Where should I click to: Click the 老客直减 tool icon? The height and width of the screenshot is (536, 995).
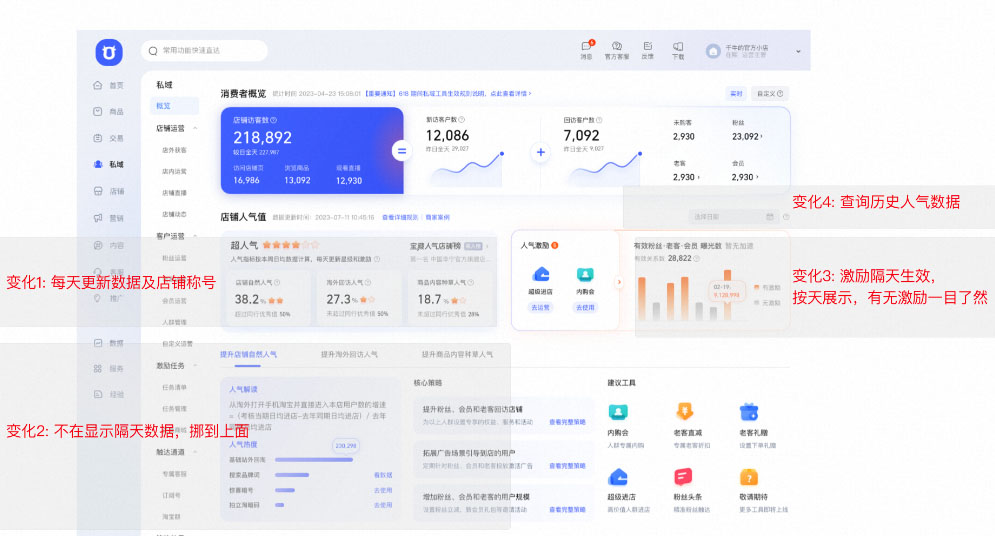pos(684,412)
